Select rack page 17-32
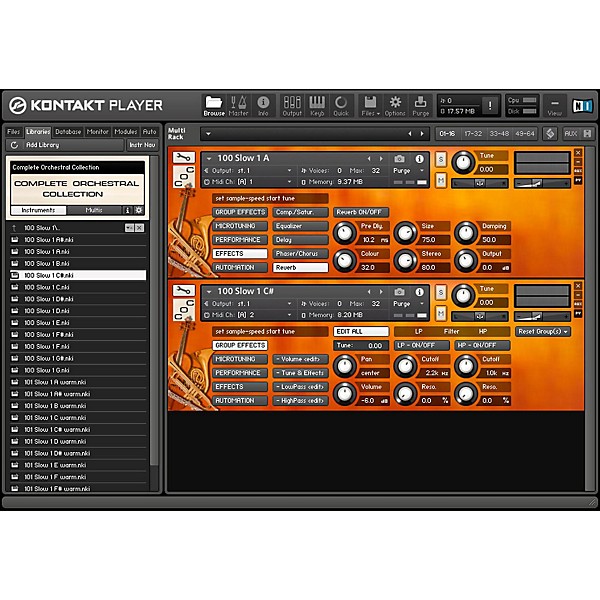 tap(473, 134)
